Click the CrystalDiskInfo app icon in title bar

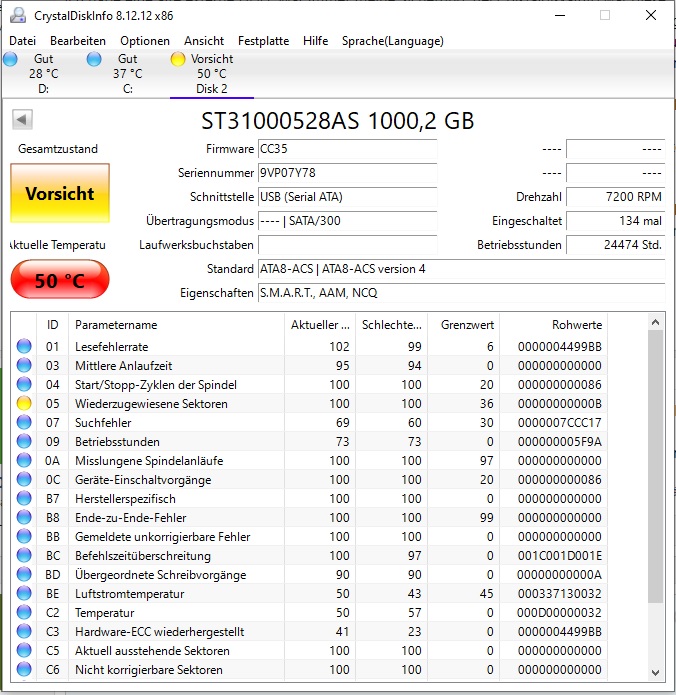click(18, 16)
